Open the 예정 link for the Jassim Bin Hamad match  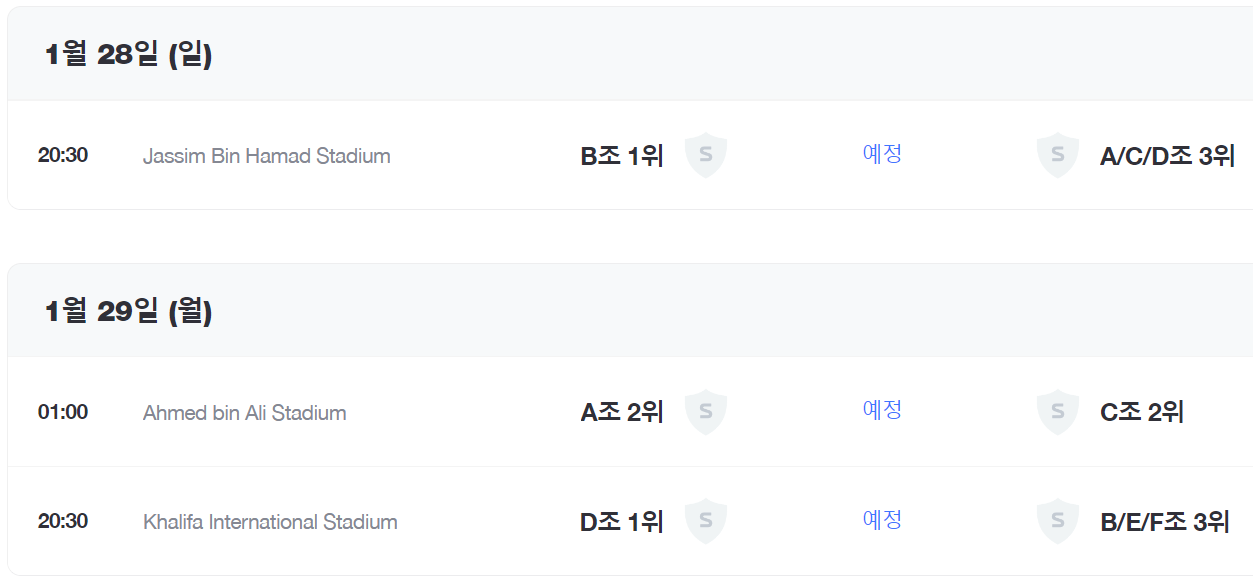pyautogui.click(x=882, y=154)
